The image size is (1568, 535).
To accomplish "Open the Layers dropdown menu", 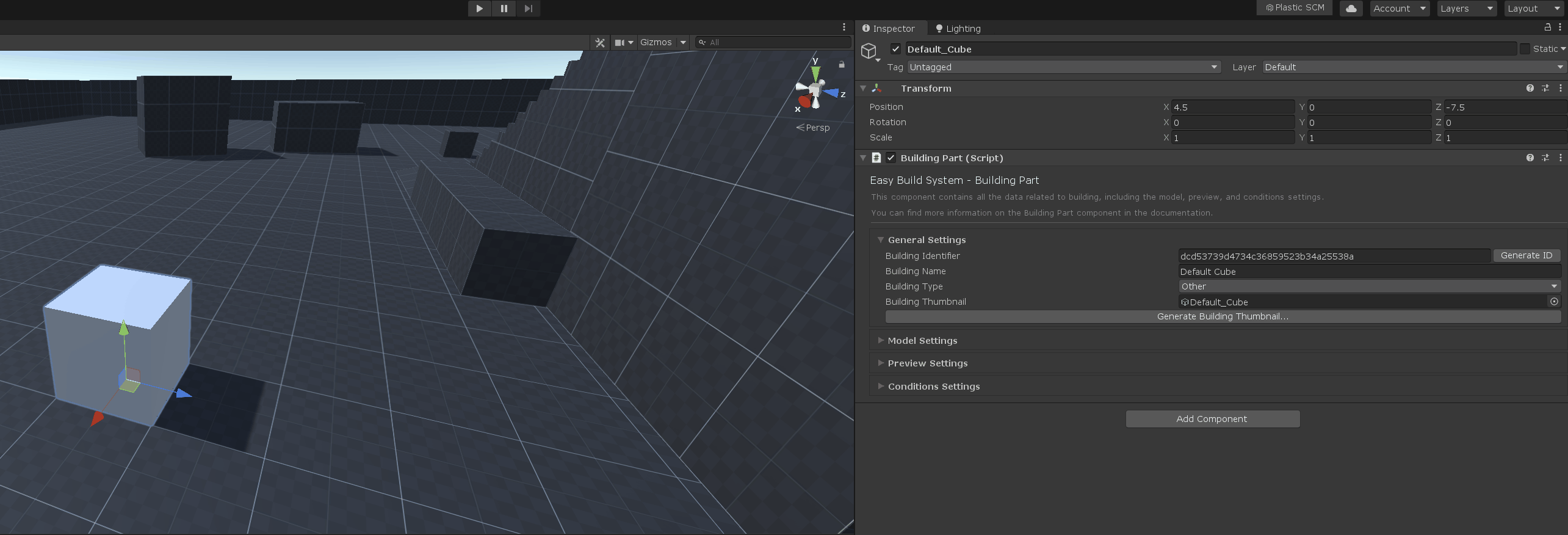I will (x=1466, y=9).
